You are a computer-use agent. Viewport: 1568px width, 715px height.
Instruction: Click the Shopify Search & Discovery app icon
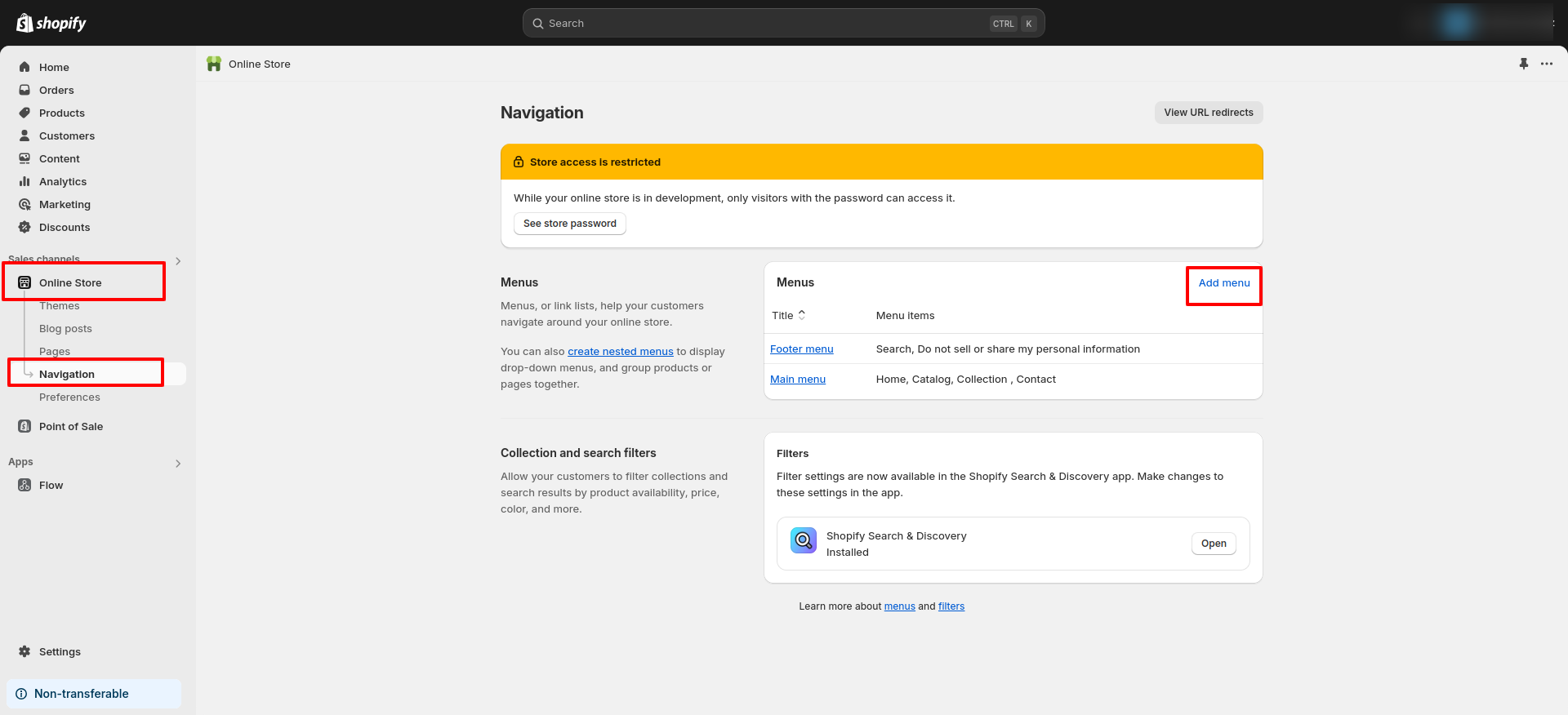click(x=804, y=540)
